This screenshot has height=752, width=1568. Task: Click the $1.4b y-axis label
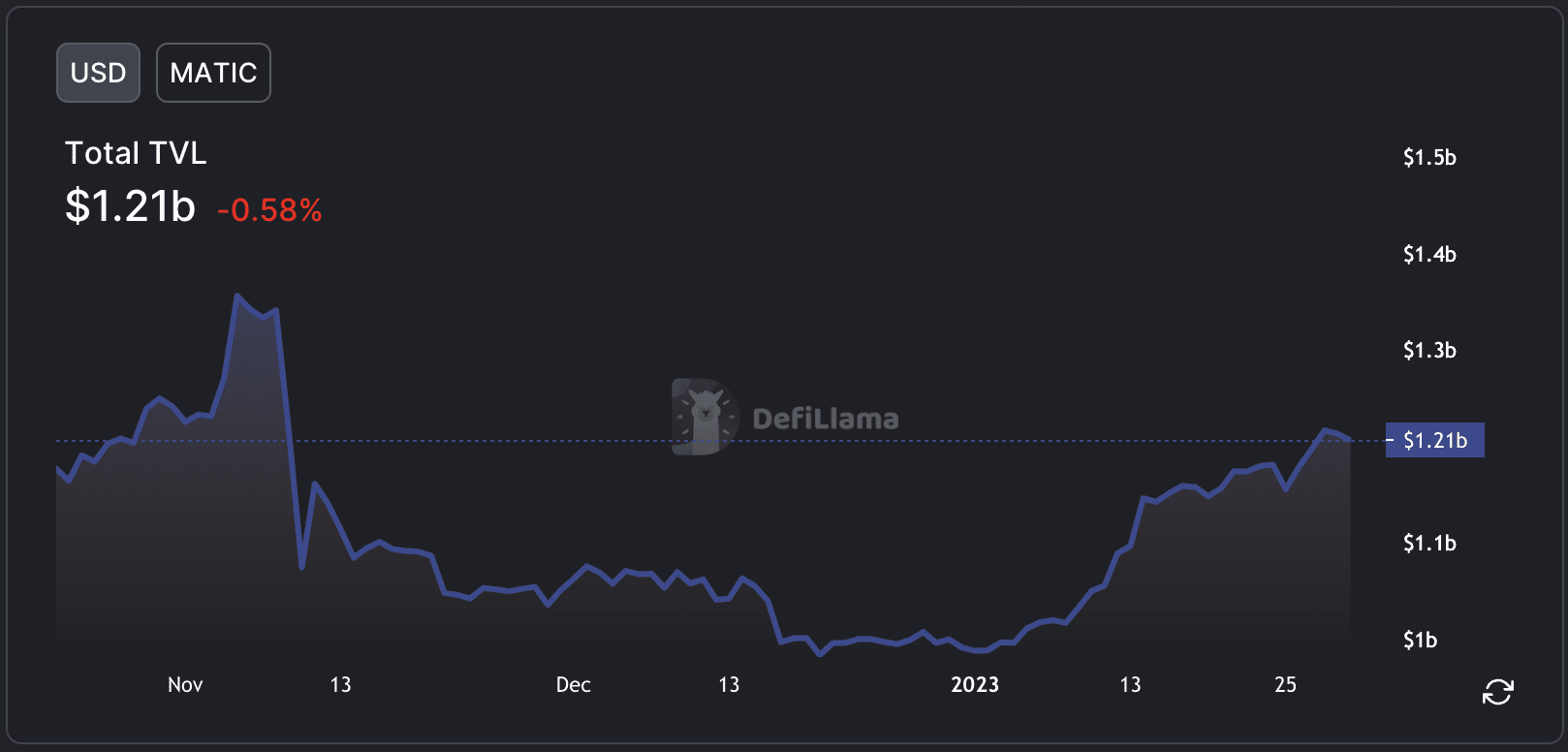click(x=1429, y=254)
